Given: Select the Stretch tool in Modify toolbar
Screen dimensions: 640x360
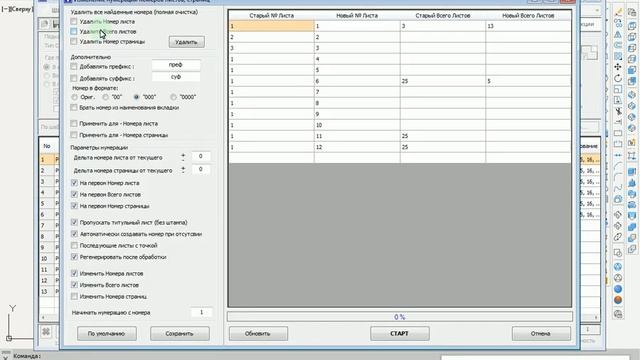Looking at the screenshot, I should pyautogui.click(x=618, y=100).
